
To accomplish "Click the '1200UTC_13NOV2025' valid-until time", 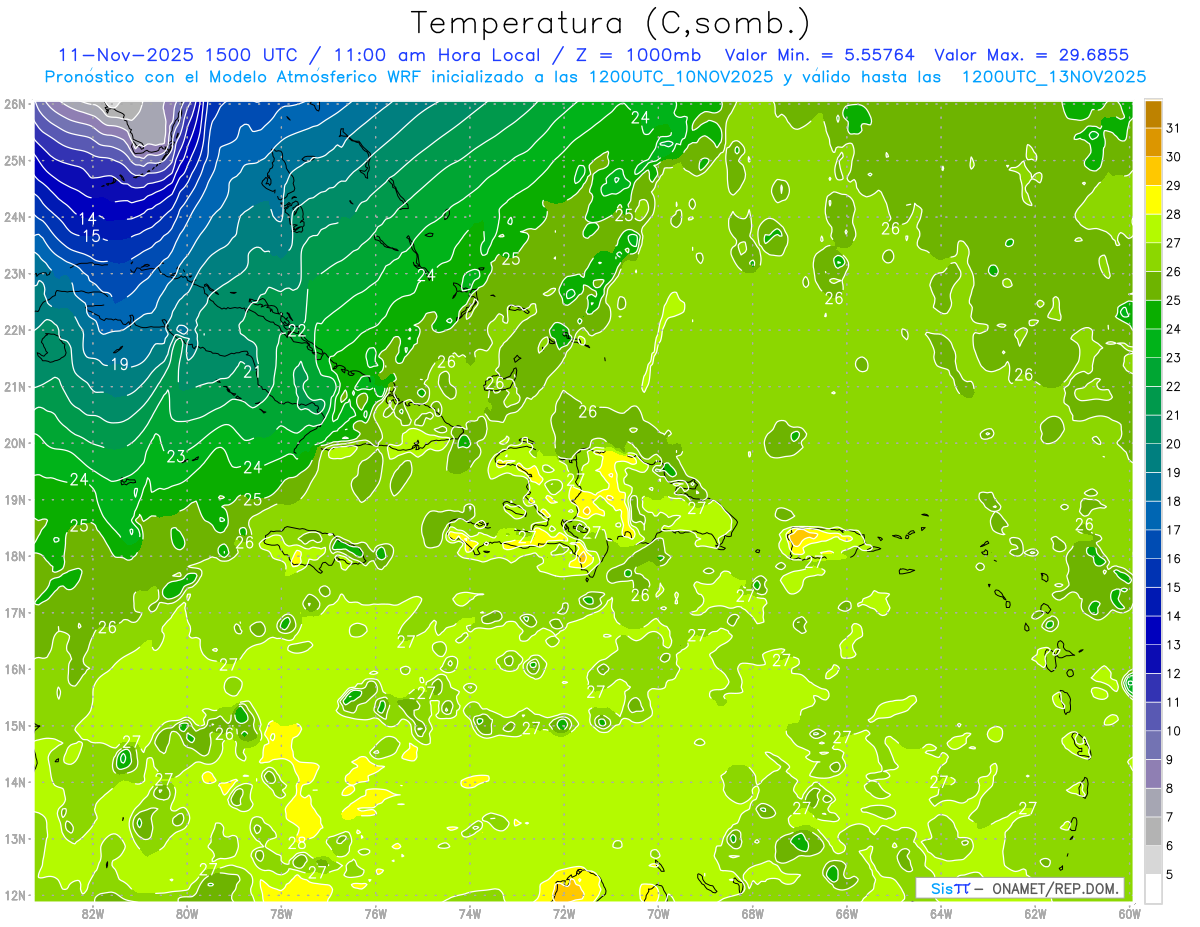I will (x=1054, y=77).
